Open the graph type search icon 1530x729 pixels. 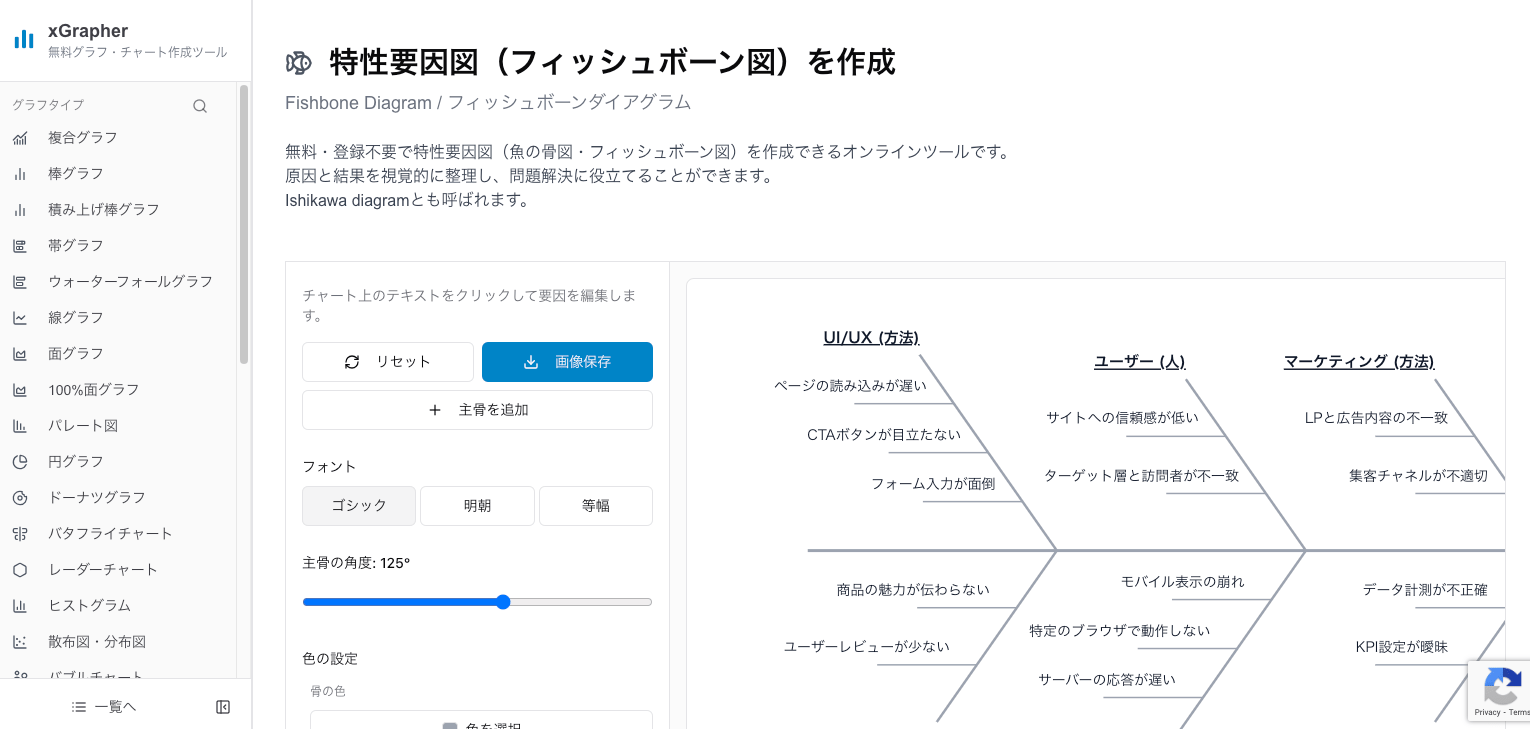point(200,105)
